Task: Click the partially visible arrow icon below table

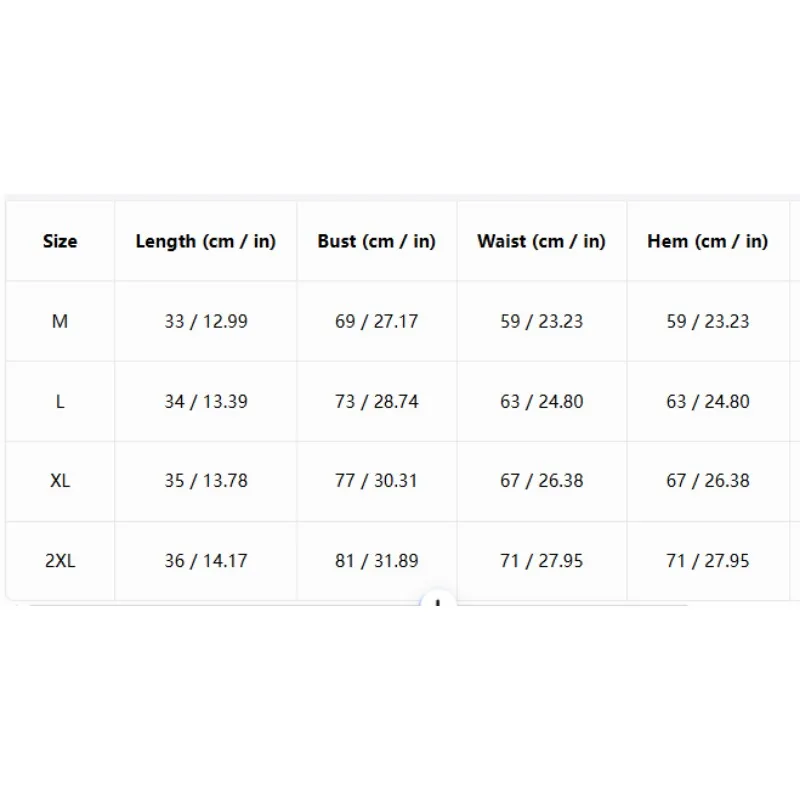Action: pos(437,599)
